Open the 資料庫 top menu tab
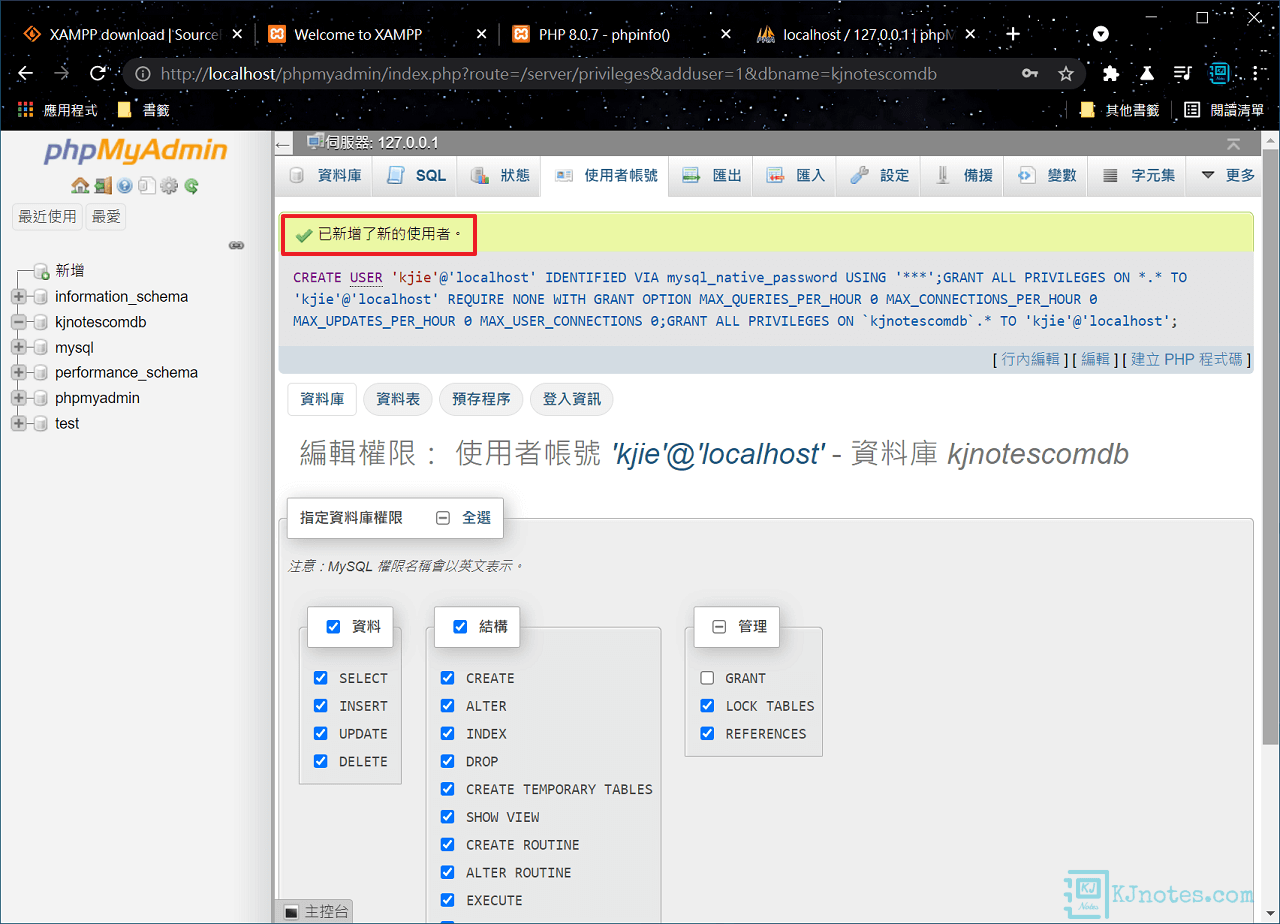 coord(325,176)
